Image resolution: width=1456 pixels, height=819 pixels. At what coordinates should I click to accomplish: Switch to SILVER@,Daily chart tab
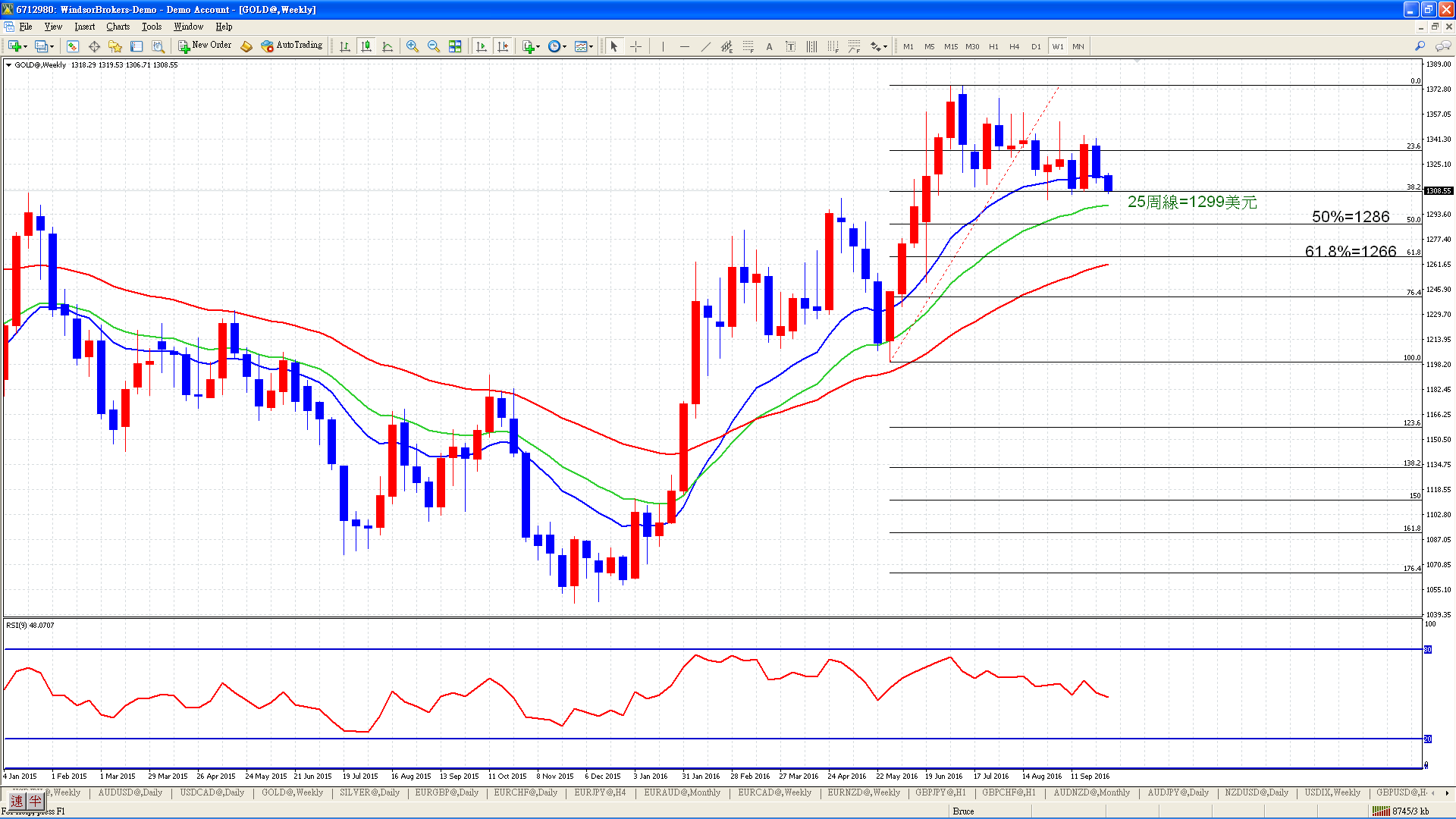pyautogui.click(x=369, y=792)
